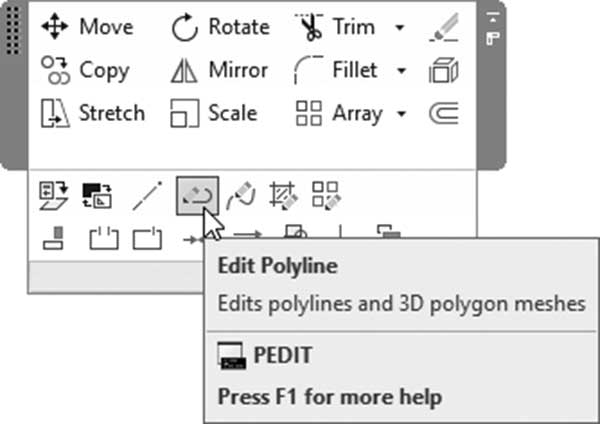Click the Offset tool icon
The height and width of the screenshot is (424, 600).
click(x=444, y=113)
